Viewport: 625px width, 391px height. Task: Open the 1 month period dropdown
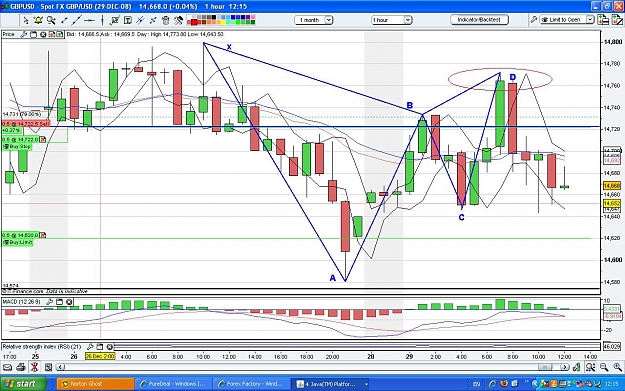[314, 20]
